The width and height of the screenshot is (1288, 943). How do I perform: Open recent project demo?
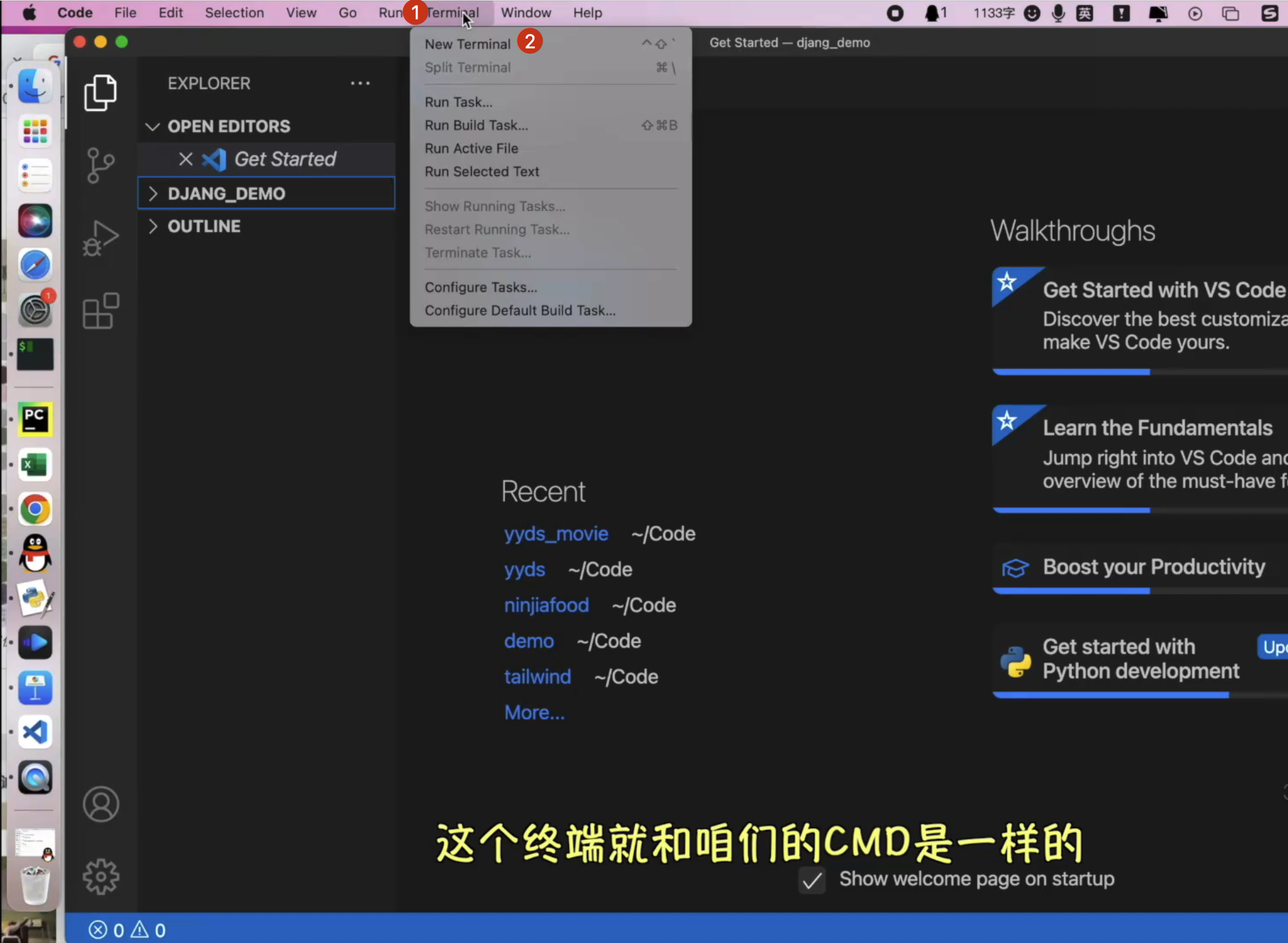pos(529,641)
